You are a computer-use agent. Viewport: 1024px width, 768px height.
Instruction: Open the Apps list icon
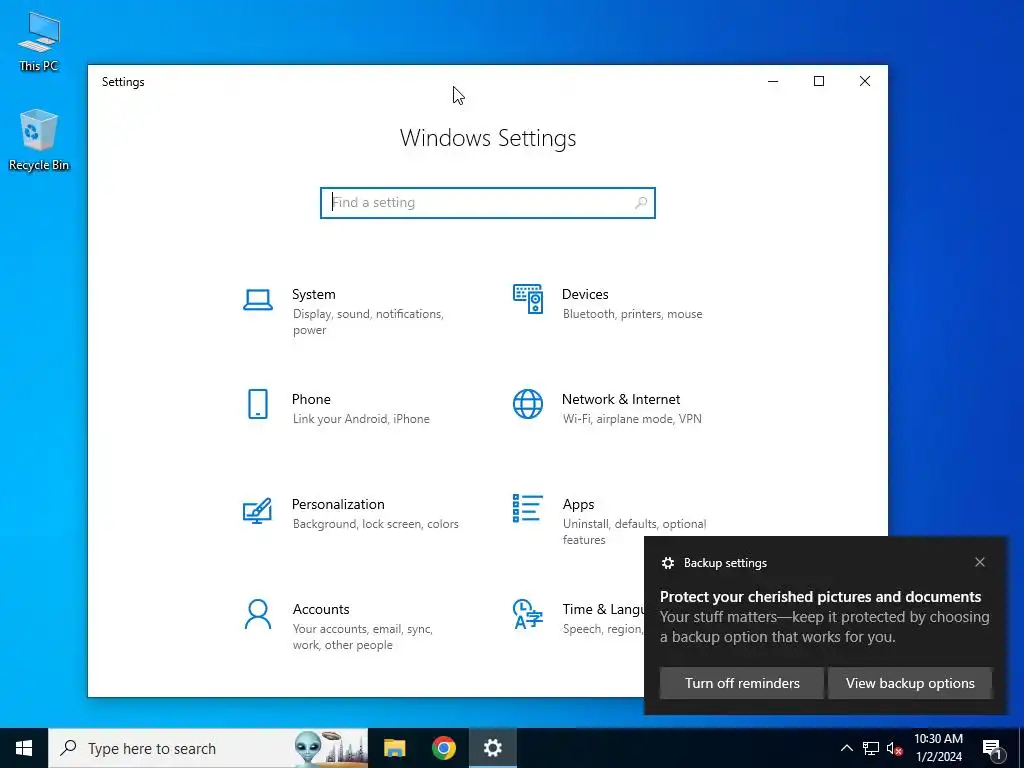point(528,508)
